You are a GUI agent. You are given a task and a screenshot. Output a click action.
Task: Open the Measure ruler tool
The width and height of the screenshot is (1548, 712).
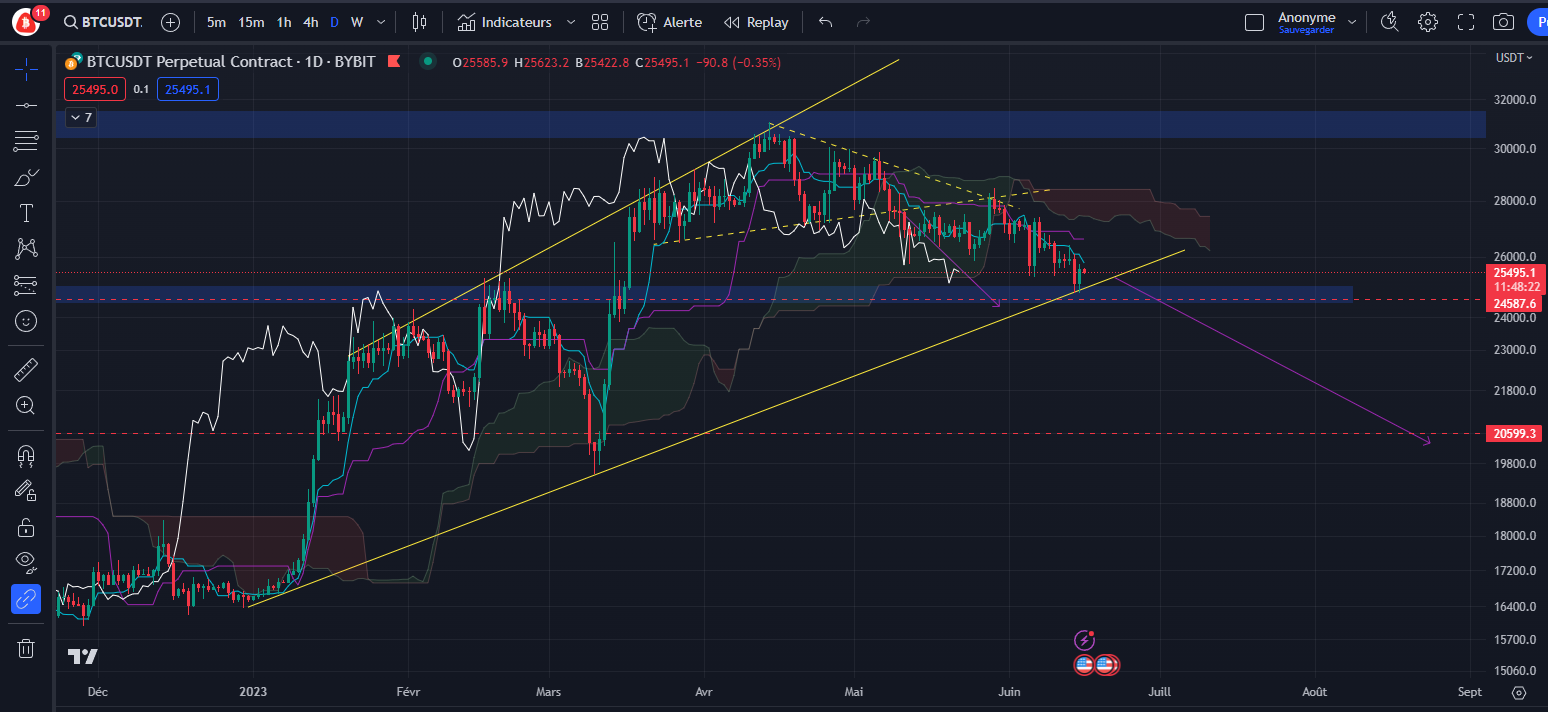[x=26, y=368]
